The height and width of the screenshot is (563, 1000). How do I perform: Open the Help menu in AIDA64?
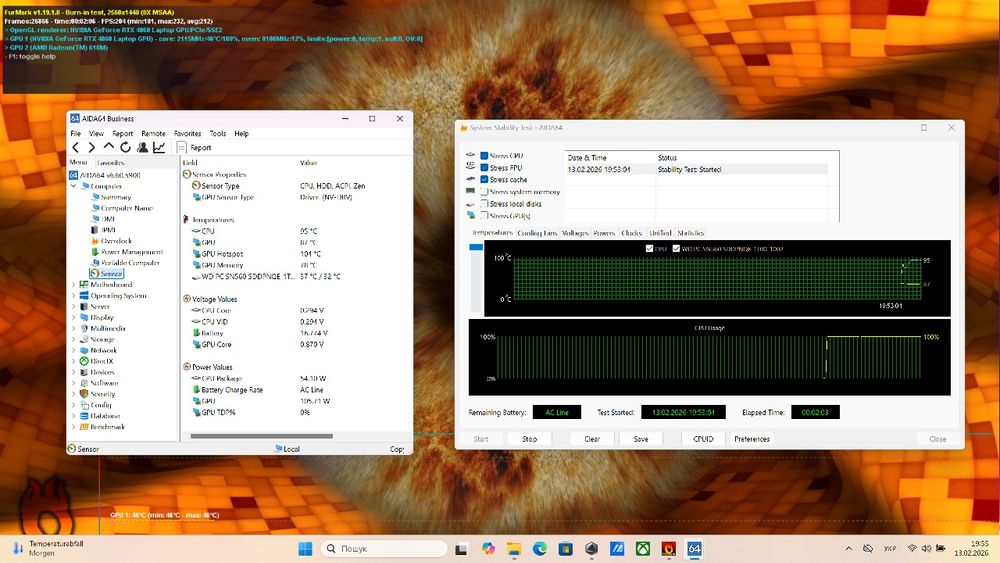[x=242, y=133]
